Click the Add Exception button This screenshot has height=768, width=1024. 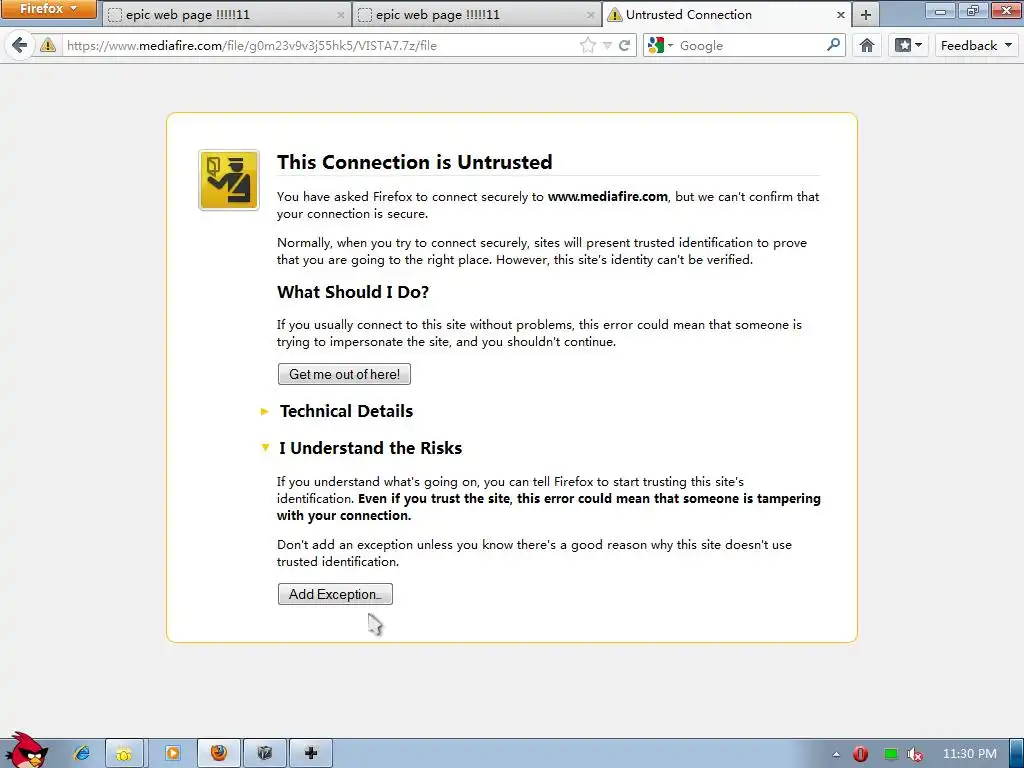[x=335, y=594]
